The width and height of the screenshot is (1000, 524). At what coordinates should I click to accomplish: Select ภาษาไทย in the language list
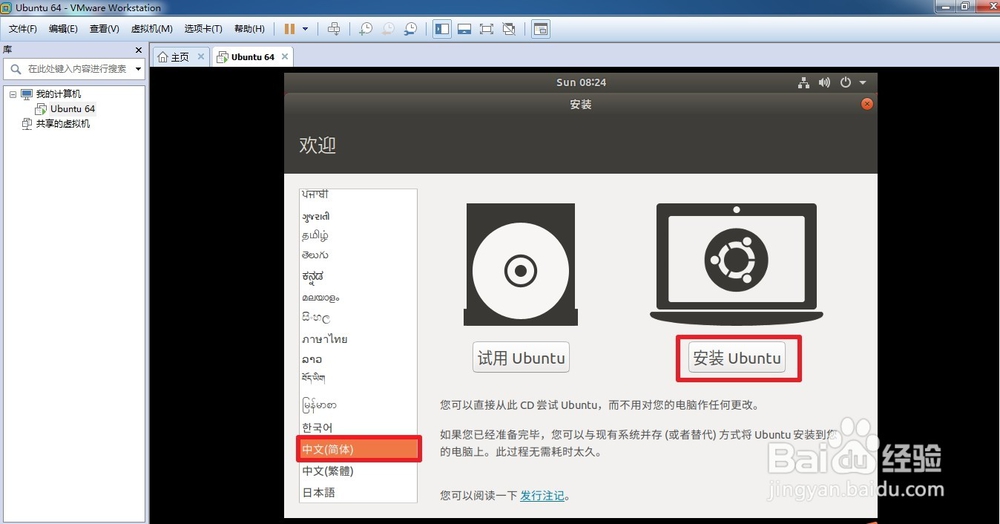pos(358,339)
